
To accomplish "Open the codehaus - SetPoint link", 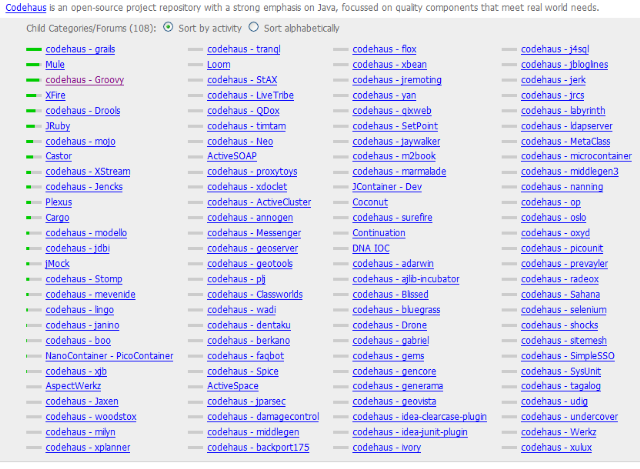I will [x=395, y=126].
